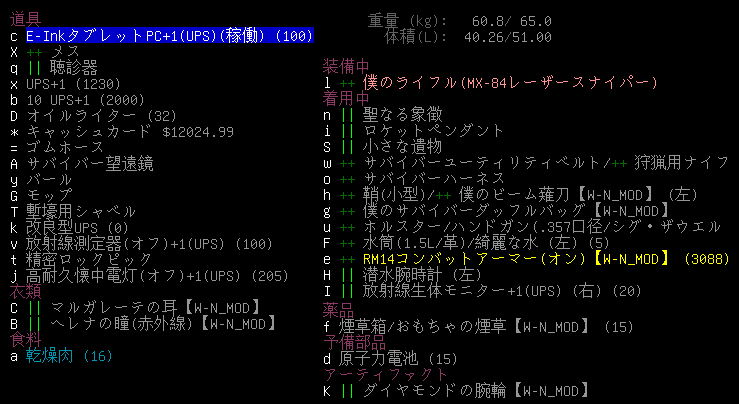Click the || marker beside 潜水腕時計
The height and width of the screenshot is (404, 739).
[x=348, y=275]
